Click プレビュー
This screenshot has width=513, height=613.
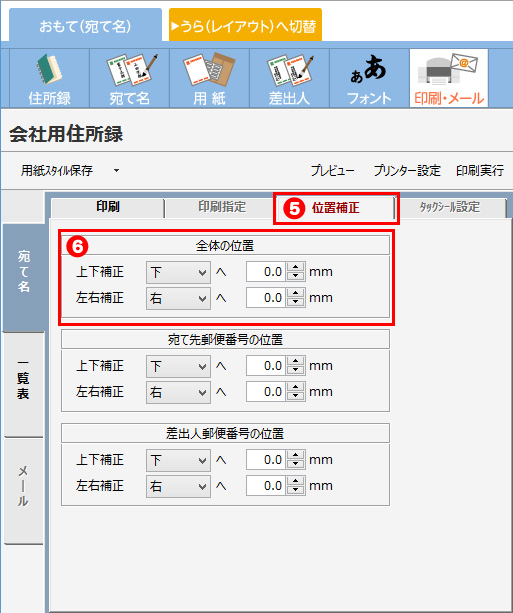point(332,170)
